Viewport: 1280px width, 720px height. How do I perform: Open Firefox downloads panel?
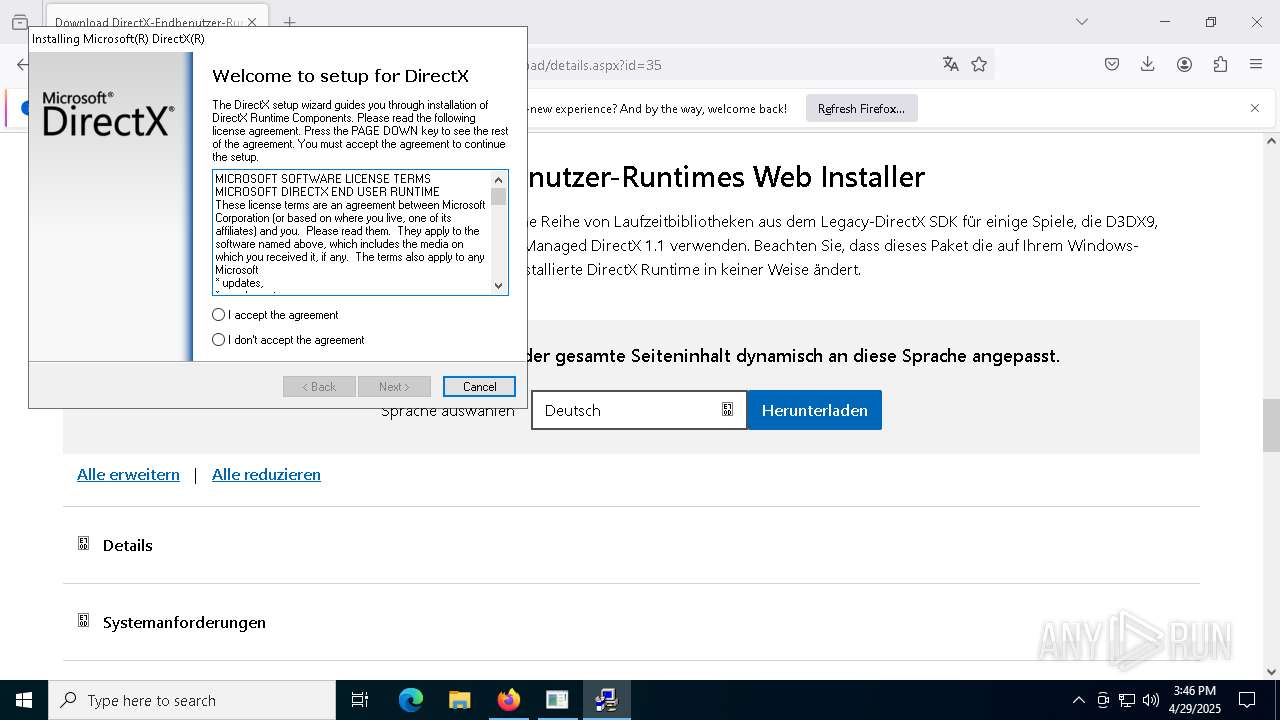(x=1148, y=64)
